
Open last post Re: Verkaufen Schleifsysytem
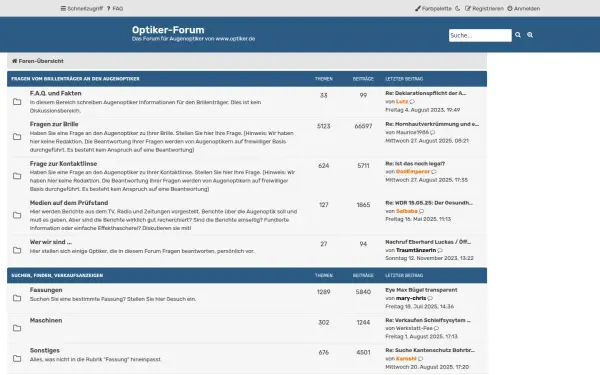pyautogui.click(x=428, y=320)
